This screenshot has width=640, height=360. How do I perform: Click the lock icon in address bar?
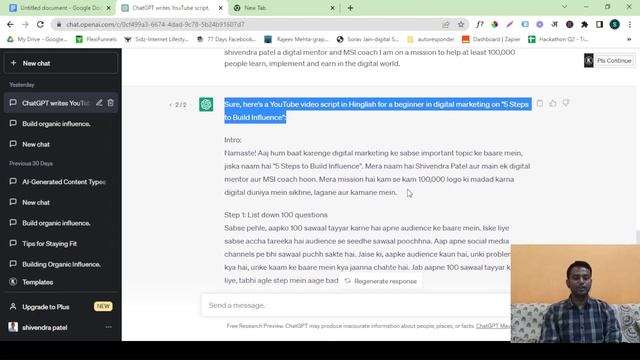(59, 24)
